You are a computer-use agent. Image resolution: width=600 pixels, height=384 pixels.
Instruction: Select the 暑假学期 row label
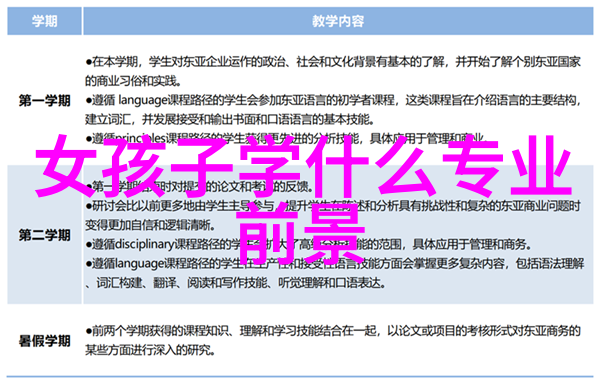pos(44,340)
